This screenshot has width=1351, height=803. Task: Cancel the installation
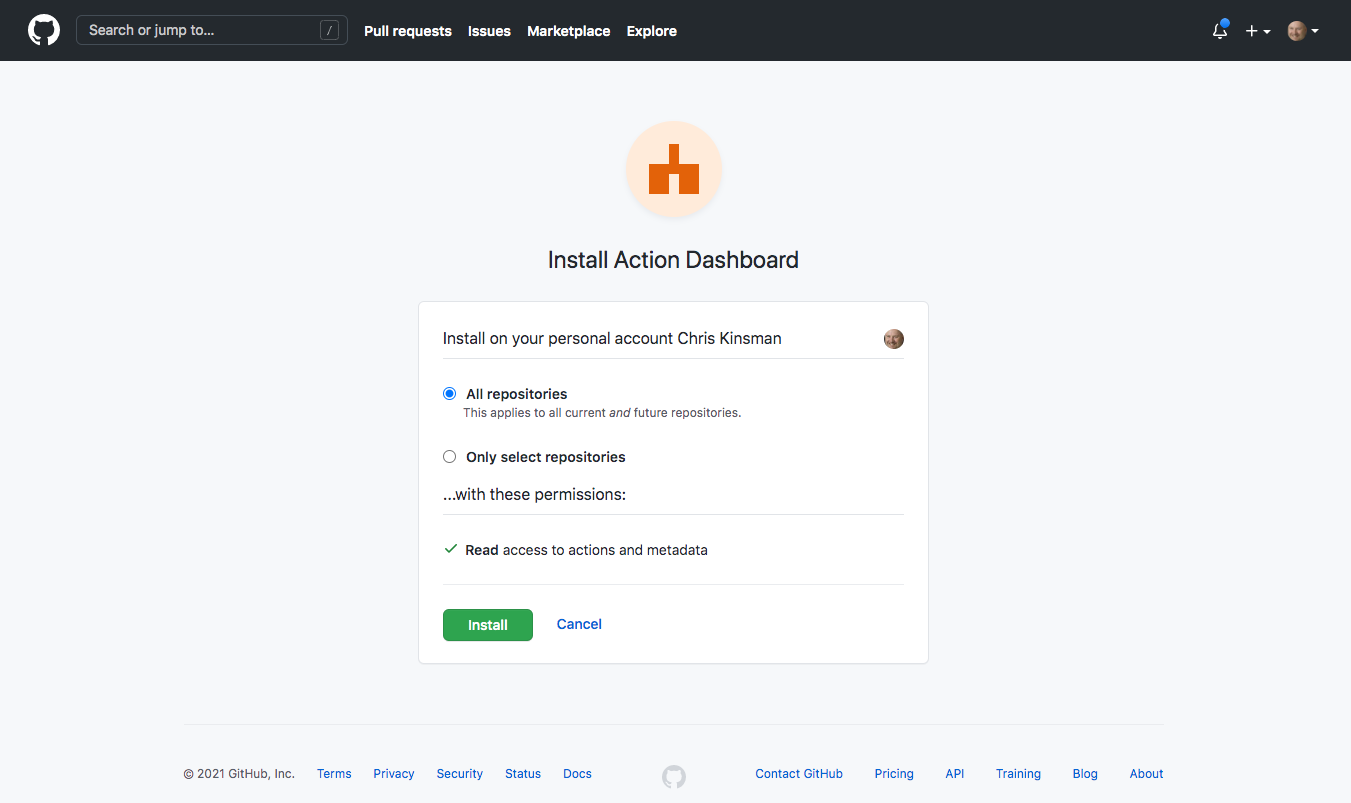pyautogui.click(x=579, y=624)
